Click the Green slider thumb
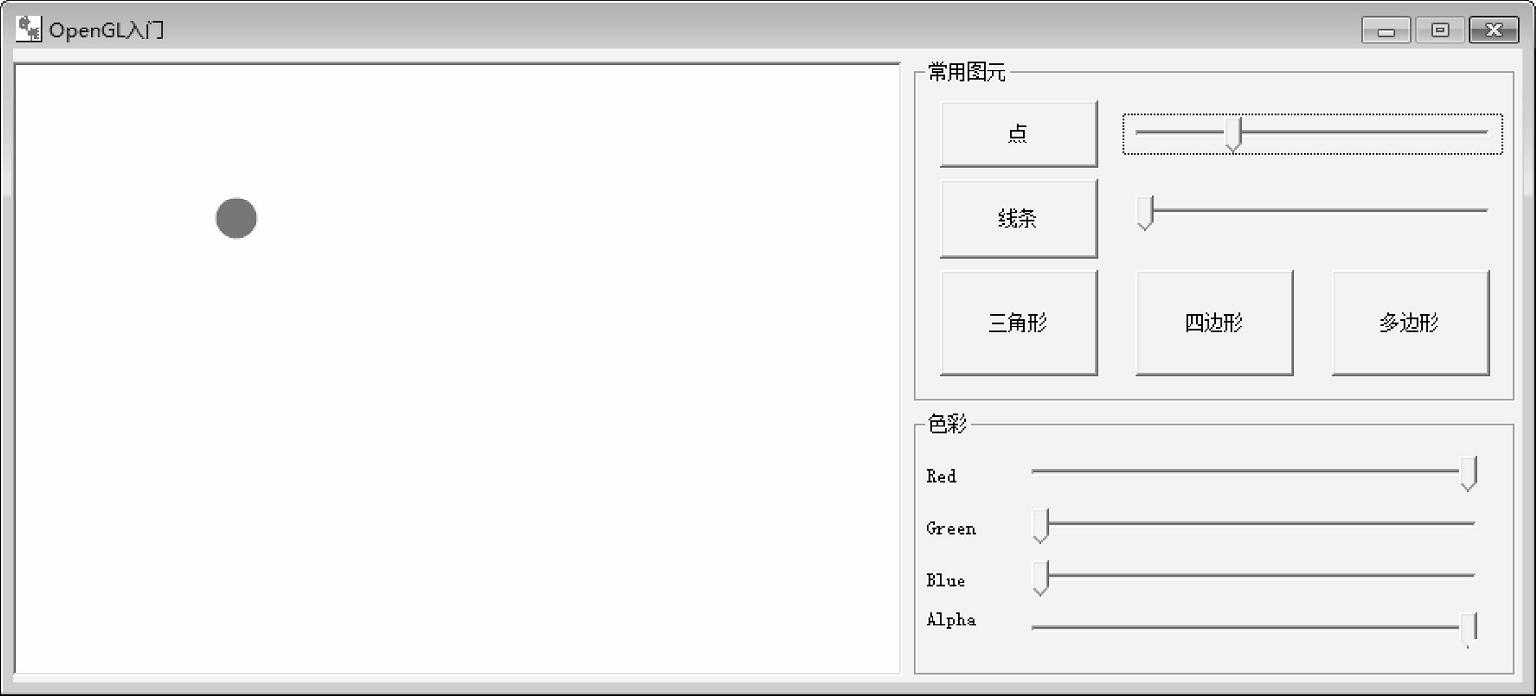This screenshot has width=1536, height=696. coord(1040,526)
